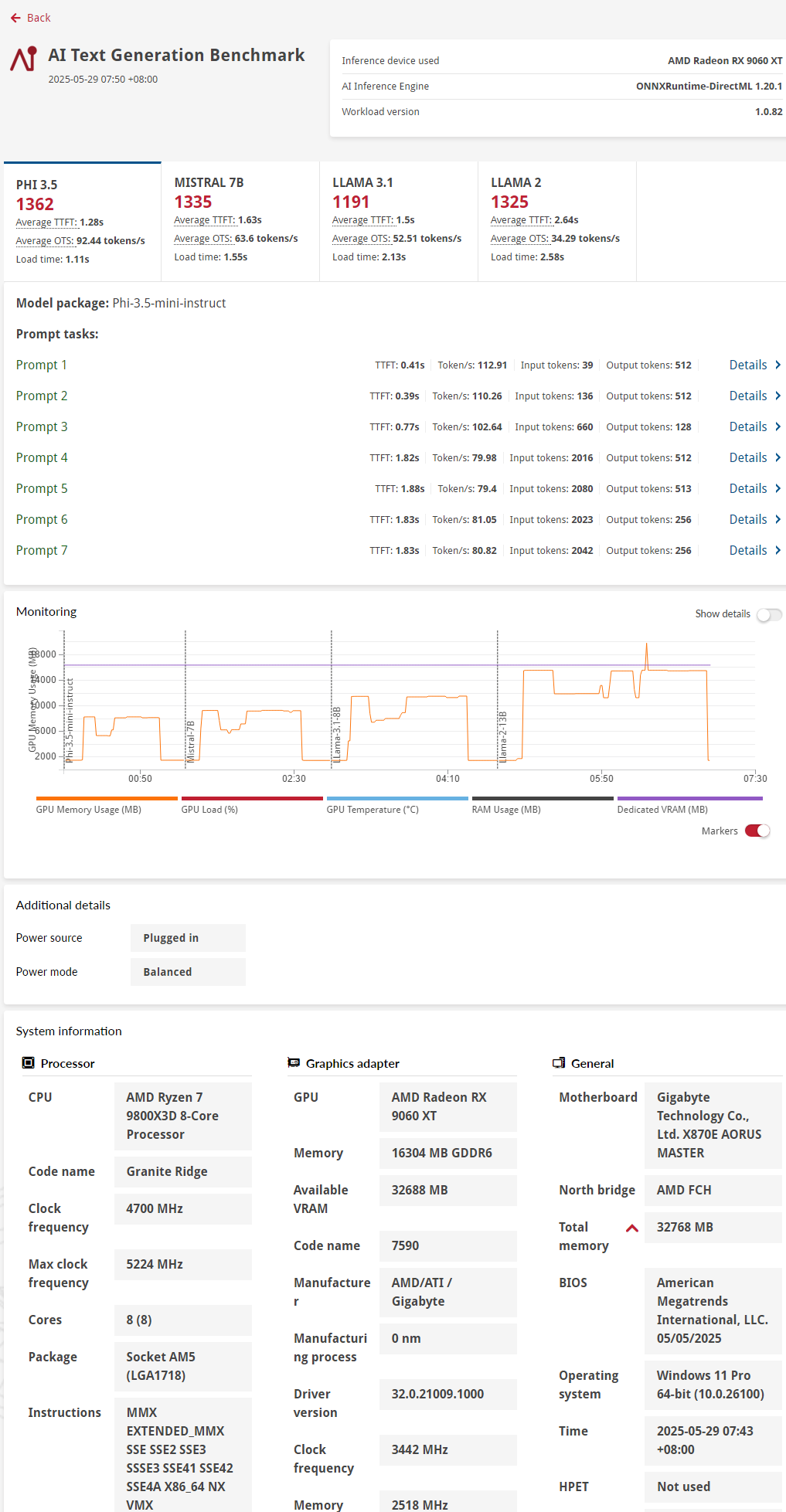Toggle RAM Usage legend series

pos(543,805)
